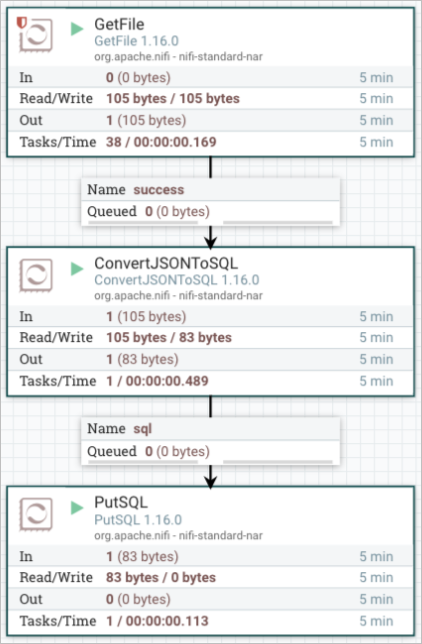Click 5 min in ConvertJSONToSQL Out row
Image resolution: width=422 pixels, height=644 pixels.
click(x=376, y=359)
